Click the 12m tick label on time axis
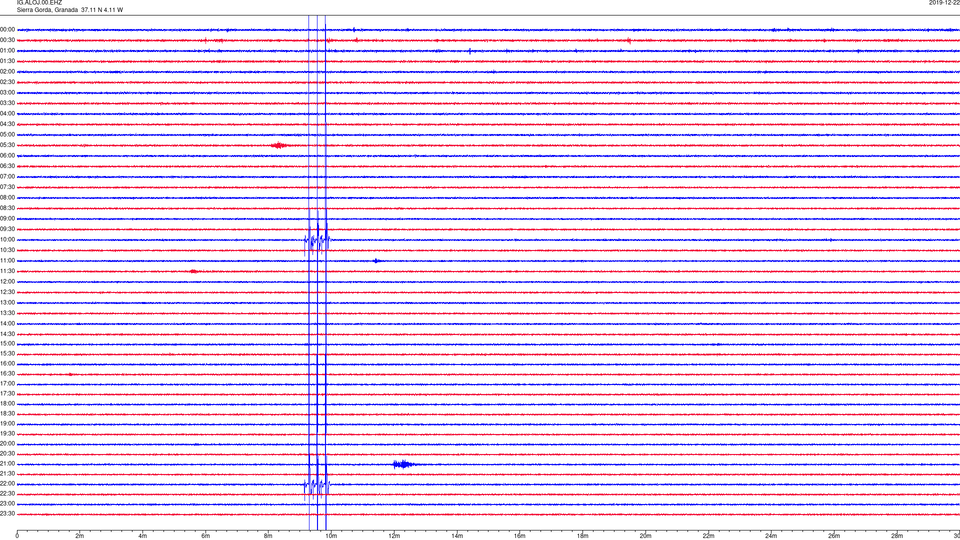The width and height of the screenshot is (960, 540). (x=394, y=536)
